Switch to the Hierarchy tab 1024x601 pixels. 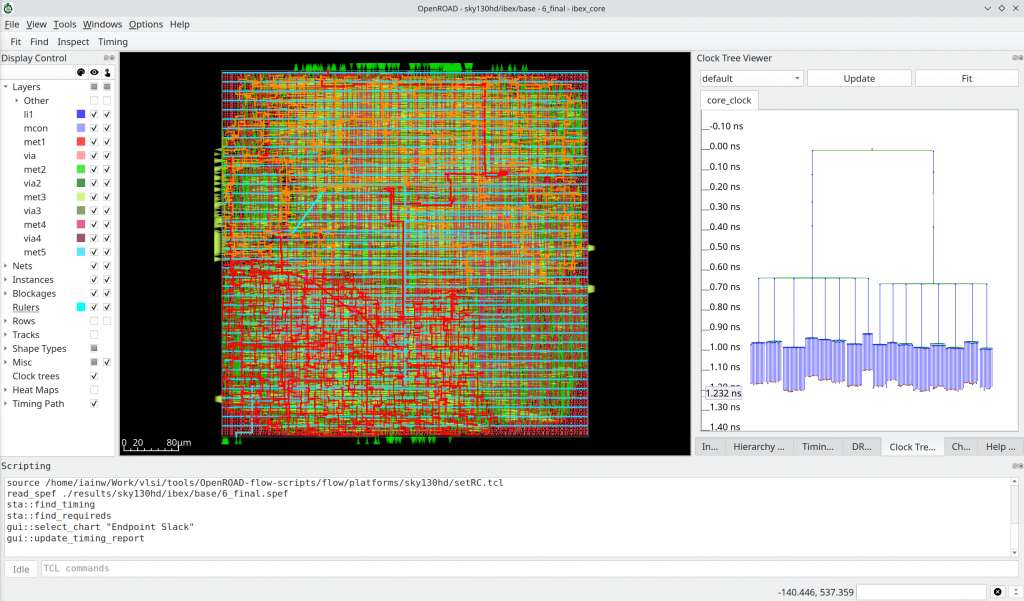758,446
